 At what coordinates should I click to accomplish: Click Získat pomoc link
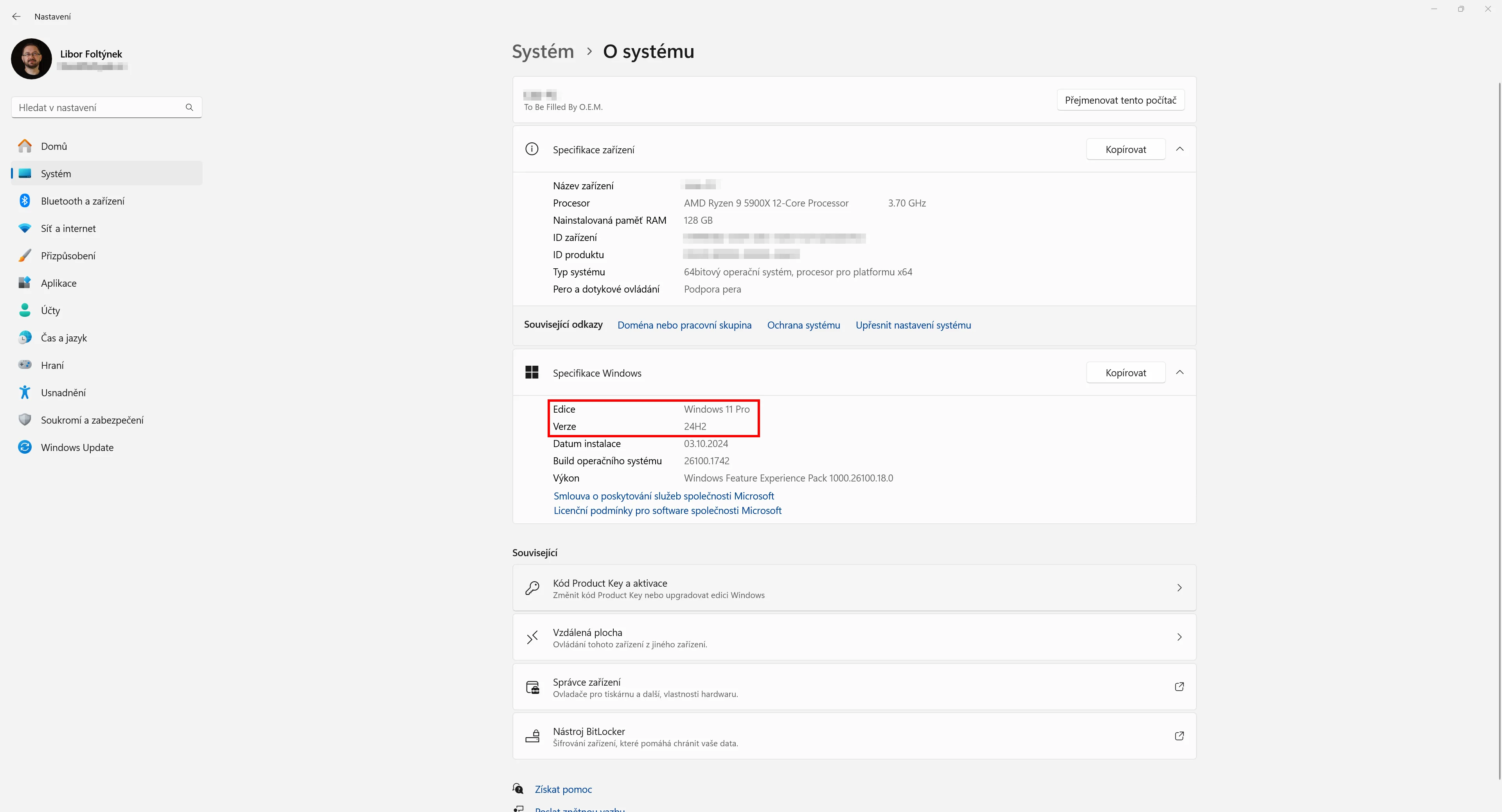coord(563,789)
